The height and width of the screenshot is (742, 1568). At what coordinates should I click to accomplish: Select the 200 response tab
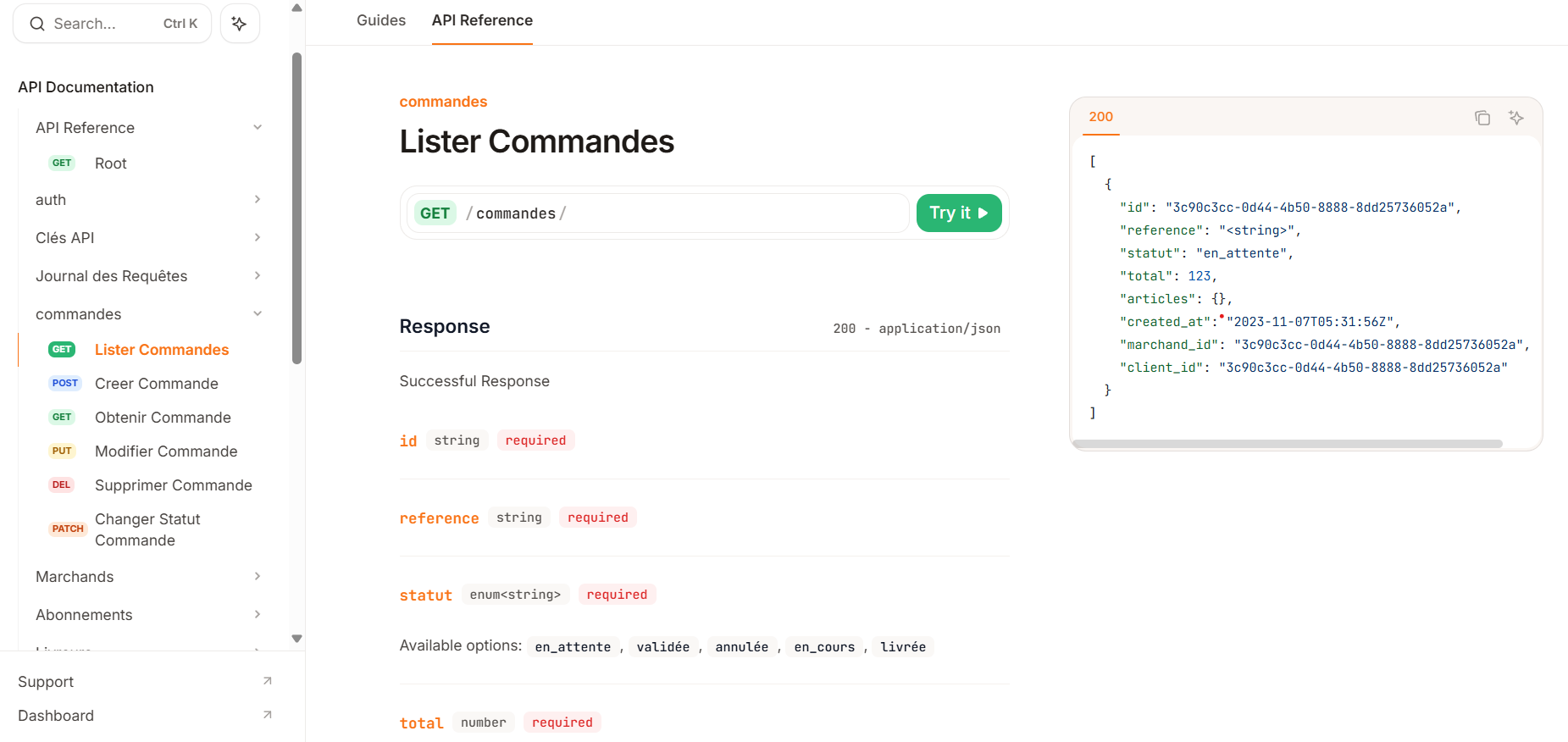(1100, 117)
